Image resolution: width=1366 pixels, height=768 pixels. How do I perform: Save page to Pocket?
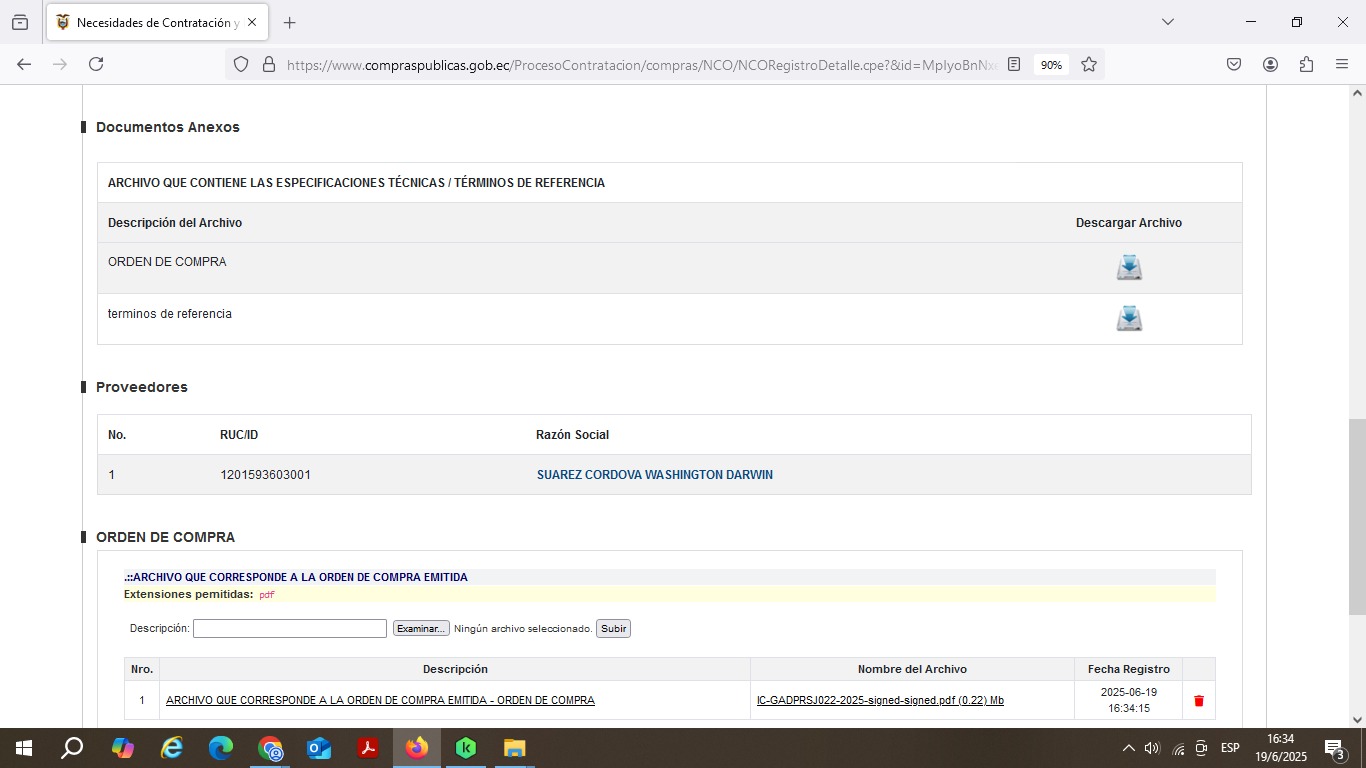(x=1234, y=64)
